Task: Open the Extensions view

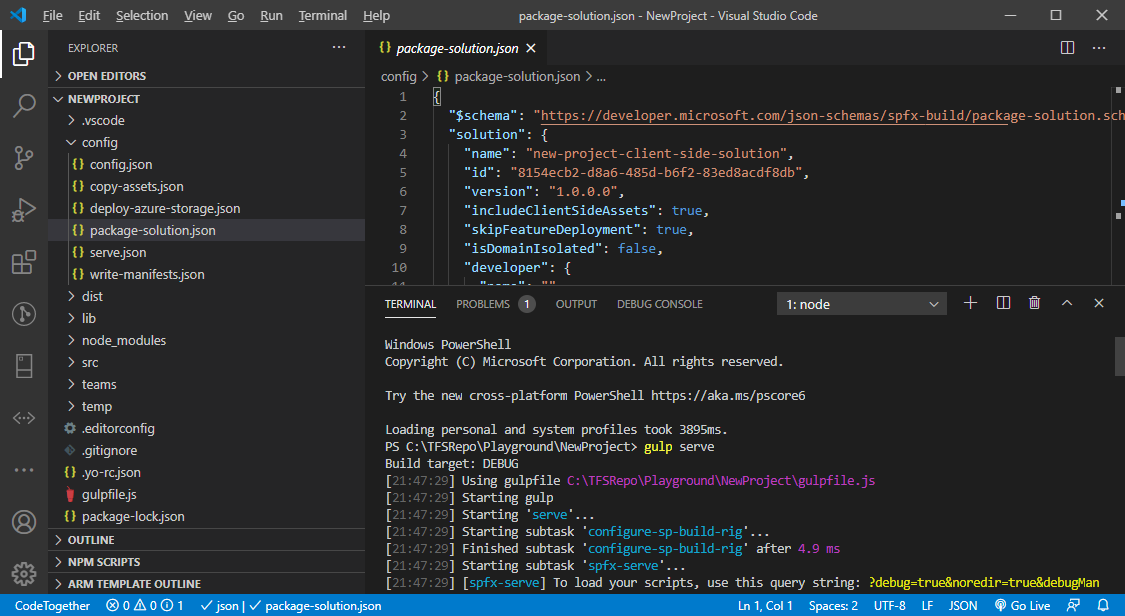Action: pyautogui.click(x=24, y=263)
